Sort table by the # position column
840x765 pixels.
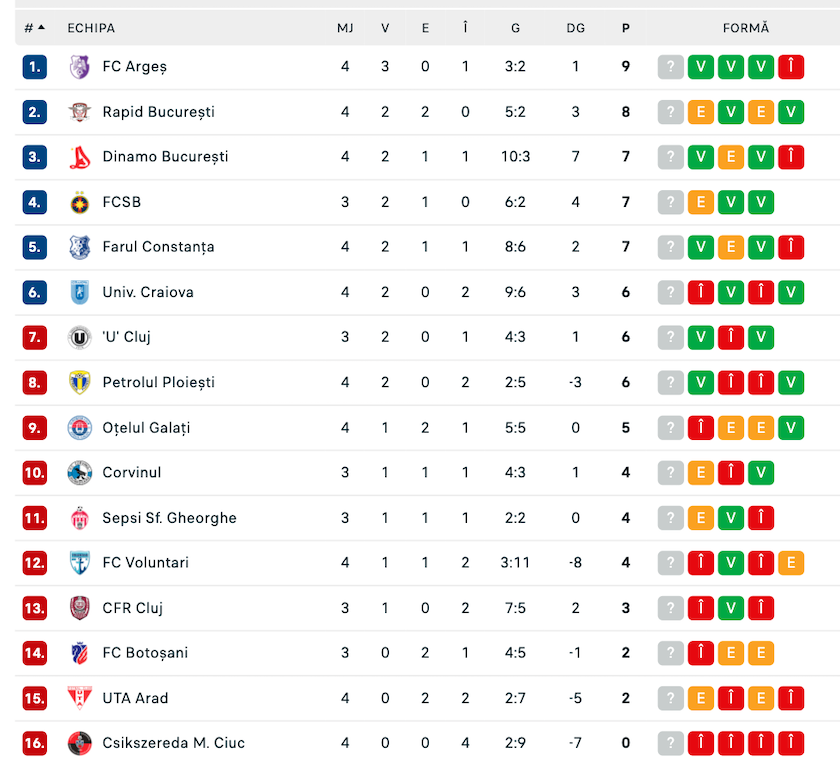pyautogui.click(x=34, y=28)
